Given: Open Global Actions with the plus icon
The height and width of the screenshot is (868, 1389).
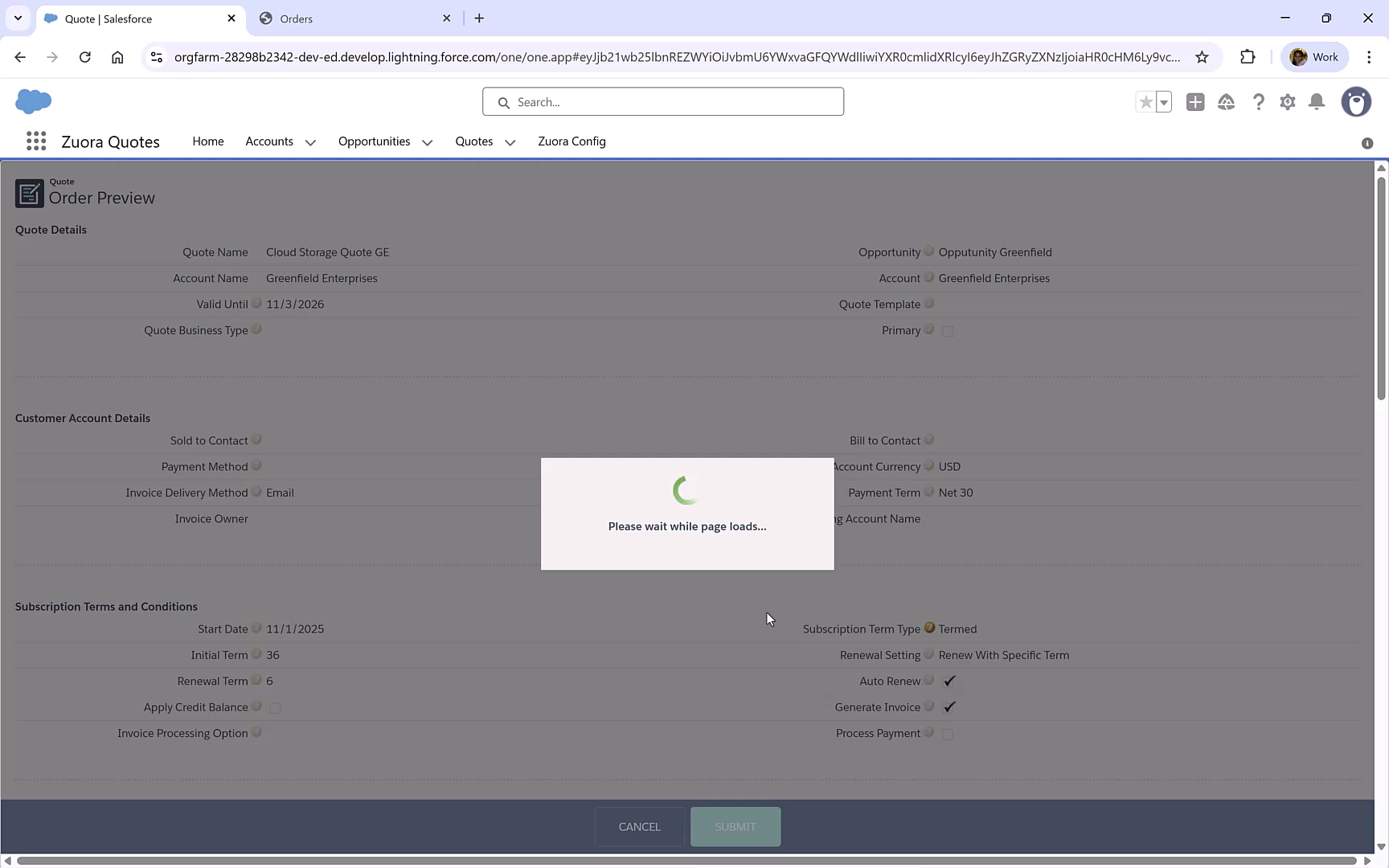Looking at the screenshot, I should coord(1194,102).
